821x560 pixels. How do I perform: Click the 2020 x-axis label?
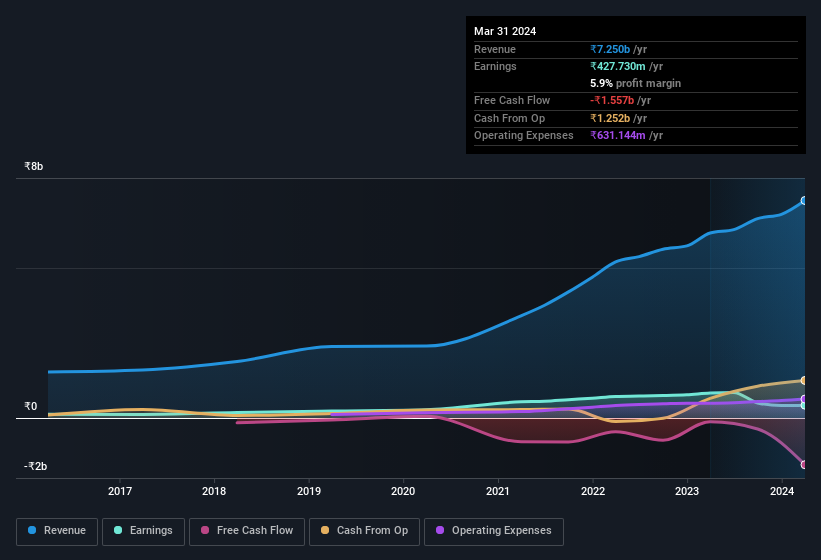tap(403, 491)
